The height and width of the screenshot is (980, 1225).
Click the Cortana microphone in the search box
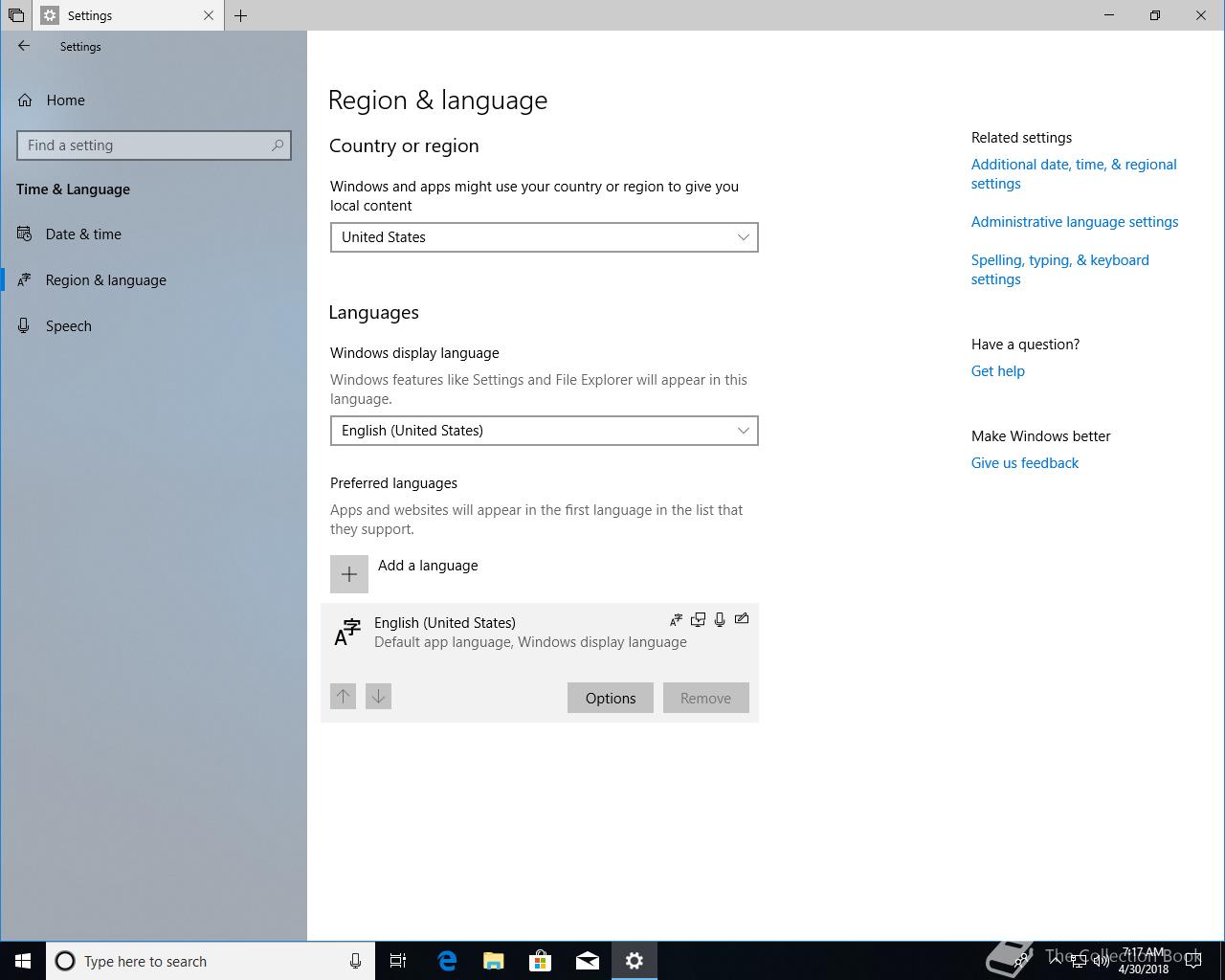[x=355, y=961]
